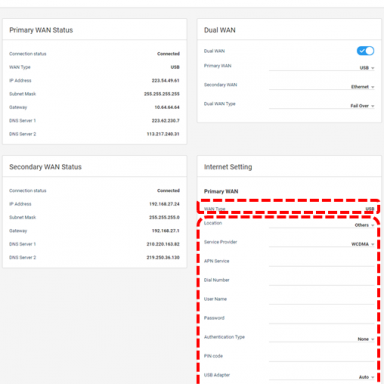Click the User Name input field
The height and width of the screenshot is (384, 384).
(322, 300)
